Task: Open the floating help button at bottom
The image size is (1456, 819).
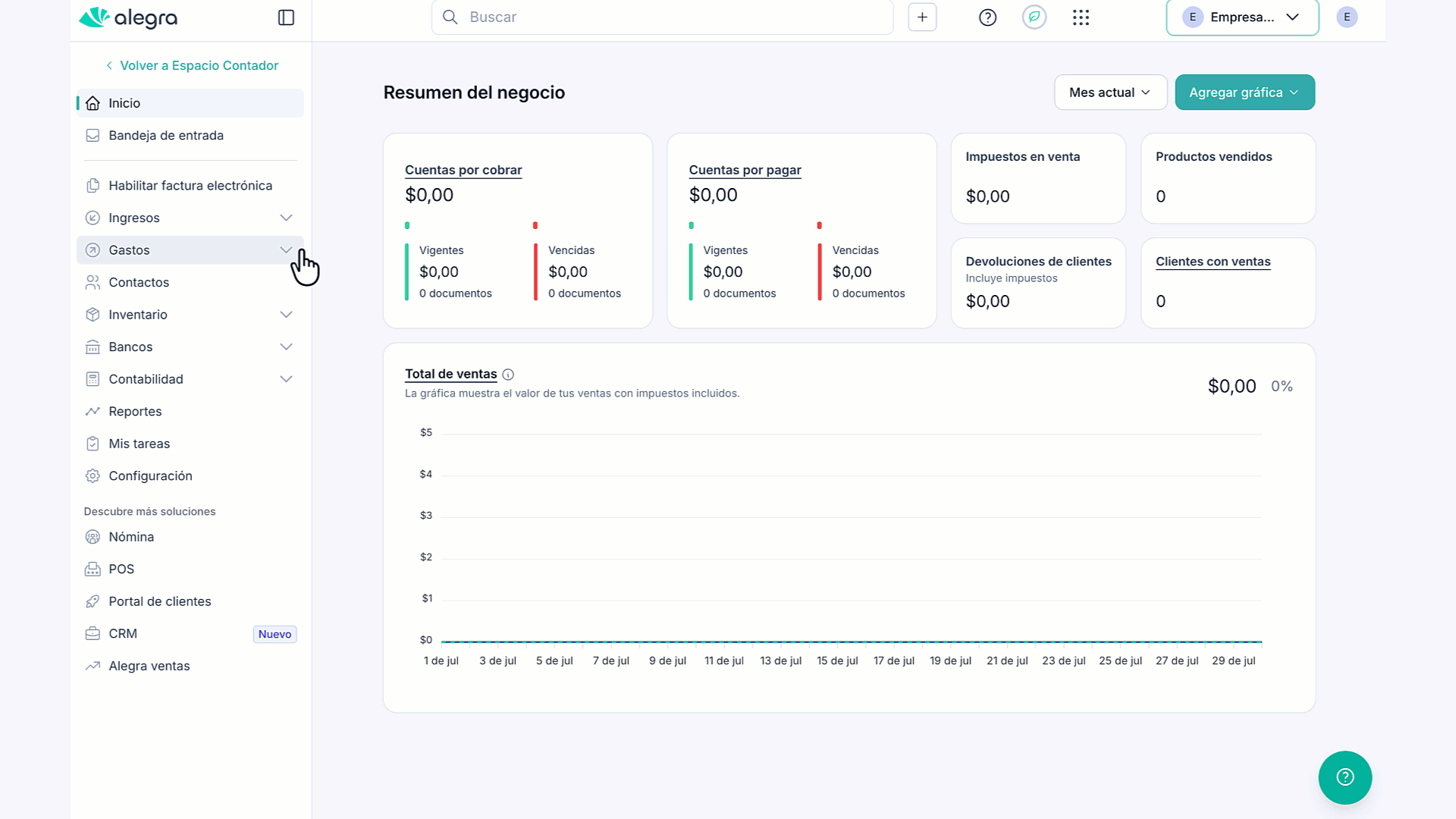Action: tap(1345, 777)
